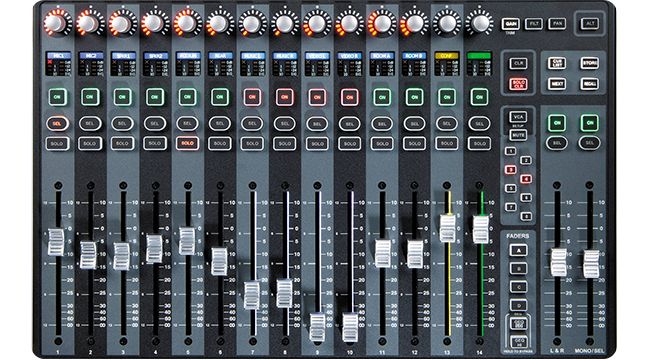Screen dimensions: 650x360
Task: Select fader layer A
Action: click(x=518, y=251)
